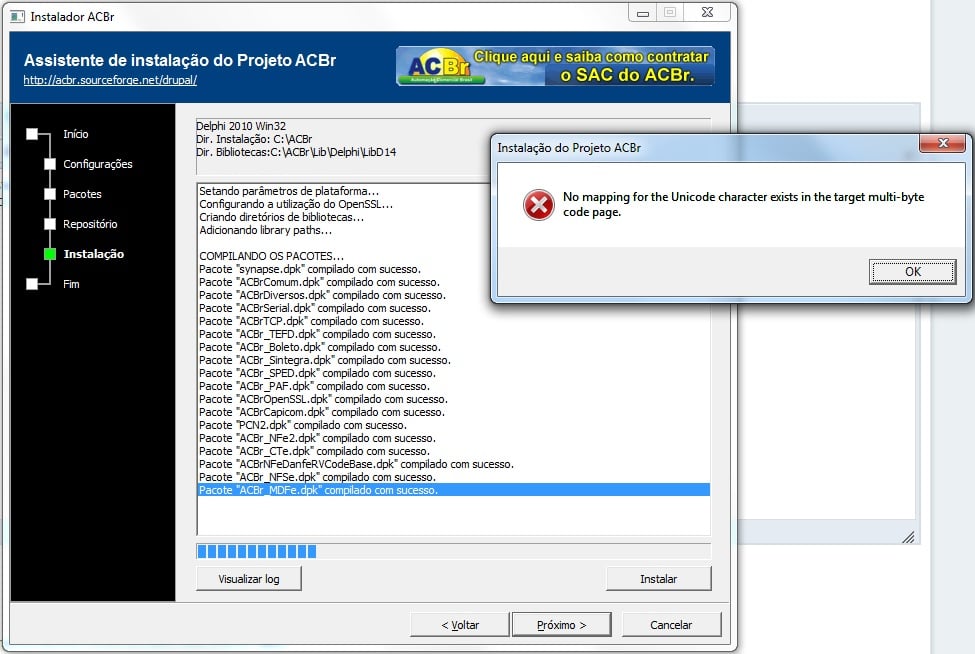This screenshot has height=654, width=975.
Task: Select the Configurações step in sidebar
Action: click(98, 164)
